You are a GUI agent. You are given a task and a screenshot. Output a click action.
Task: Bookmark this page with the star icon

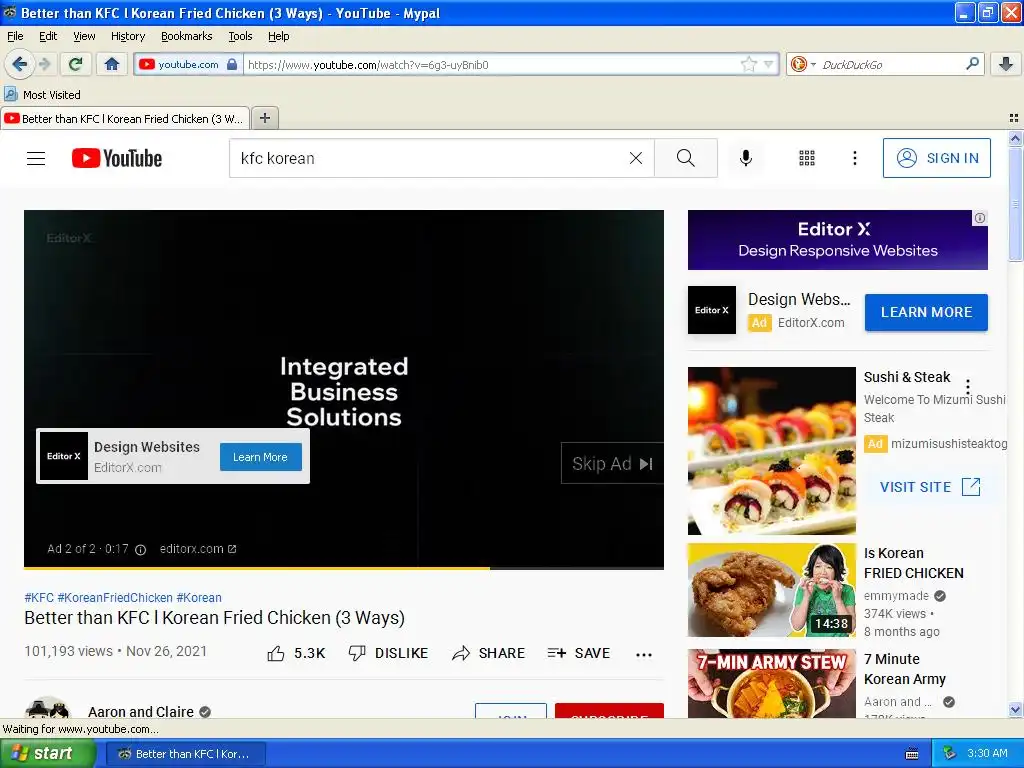748,64
